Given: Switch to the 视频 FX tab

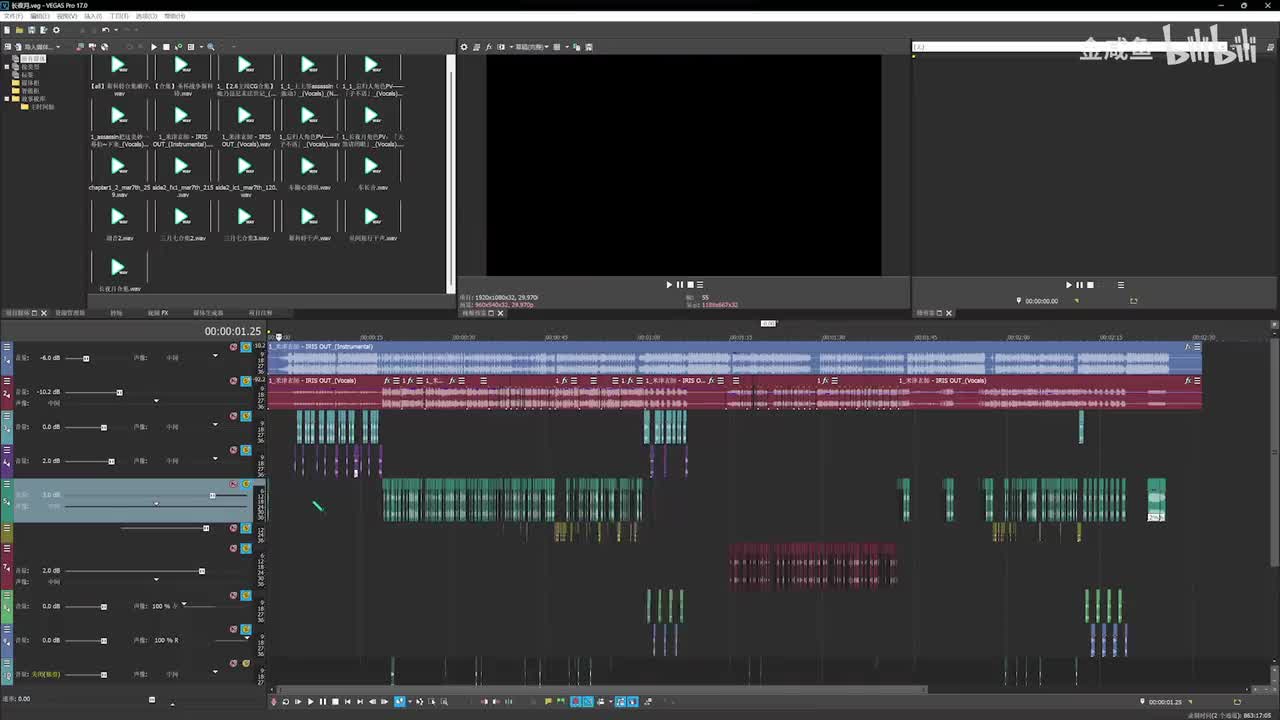Looking at the screenshot, I should (x=158, y=313).
